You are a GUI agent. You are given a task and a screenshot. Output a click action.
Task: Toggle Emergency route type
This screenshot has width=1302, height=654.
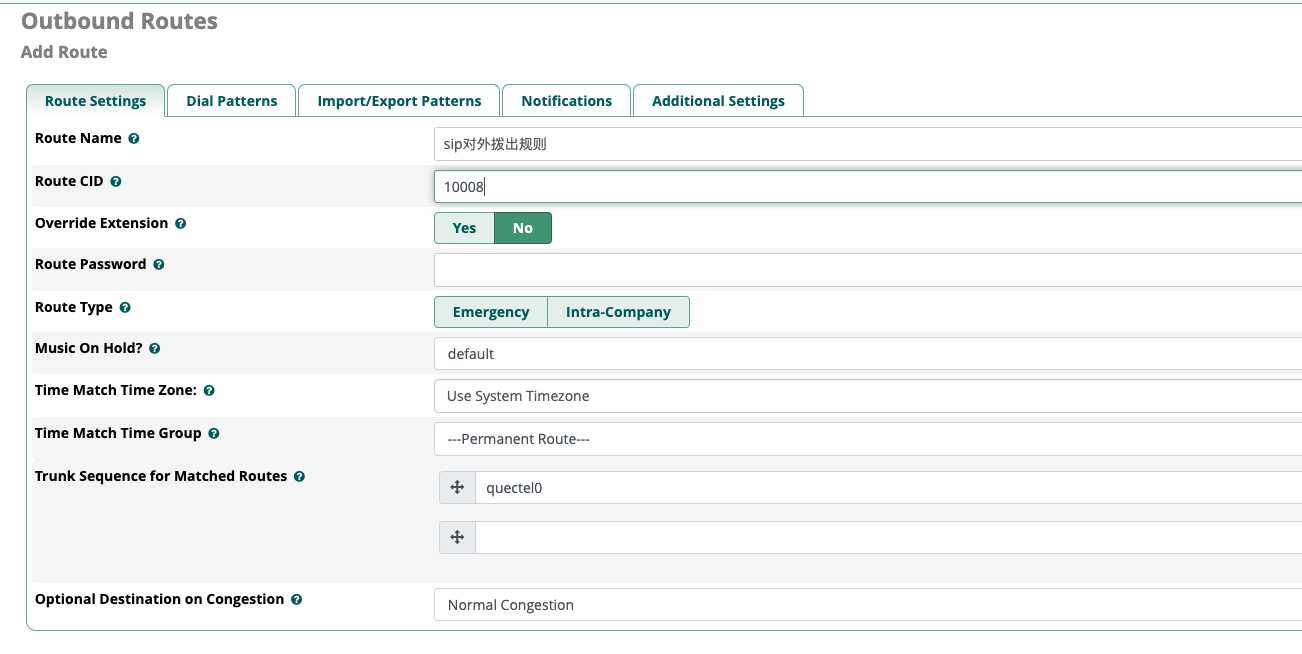[x=491, y=312]
